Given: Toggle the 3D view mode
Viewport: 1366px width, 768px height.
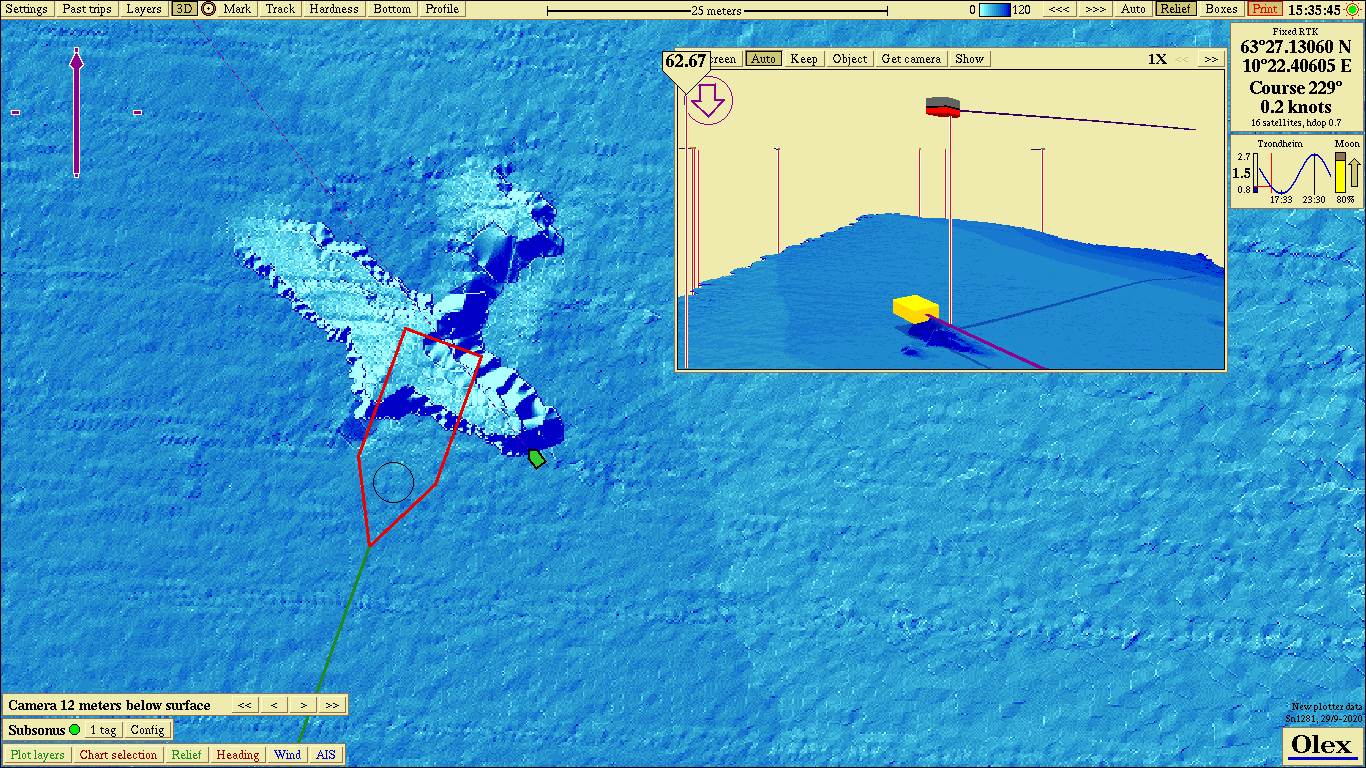Looking at the screenshot, I should point(183,9).
